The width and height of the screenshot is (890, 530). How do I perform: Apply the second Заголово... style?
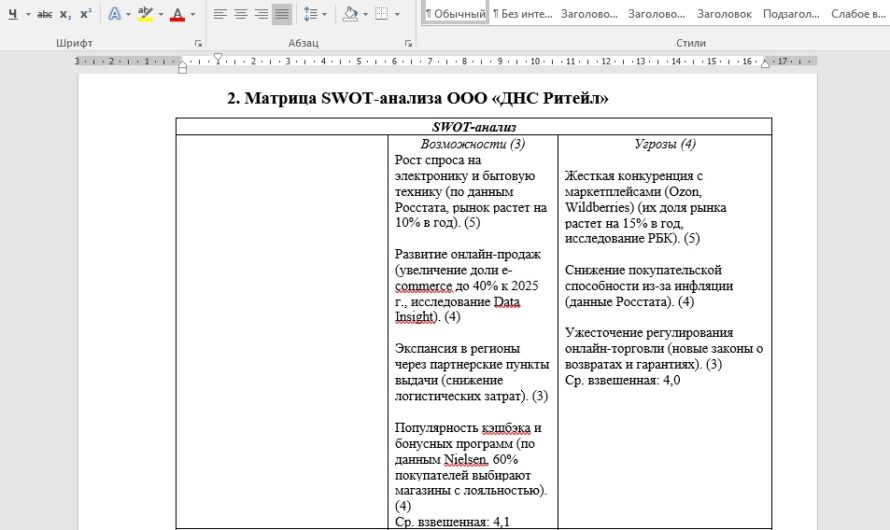coord(656,14)
